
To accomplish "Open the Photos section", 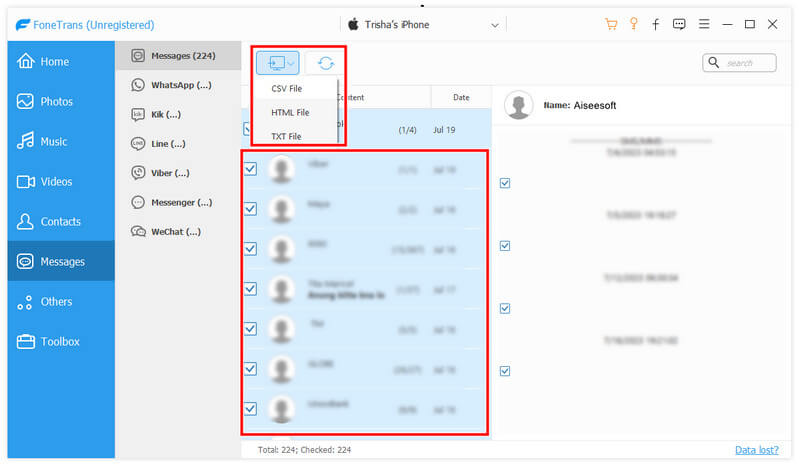I will point(61,101).
